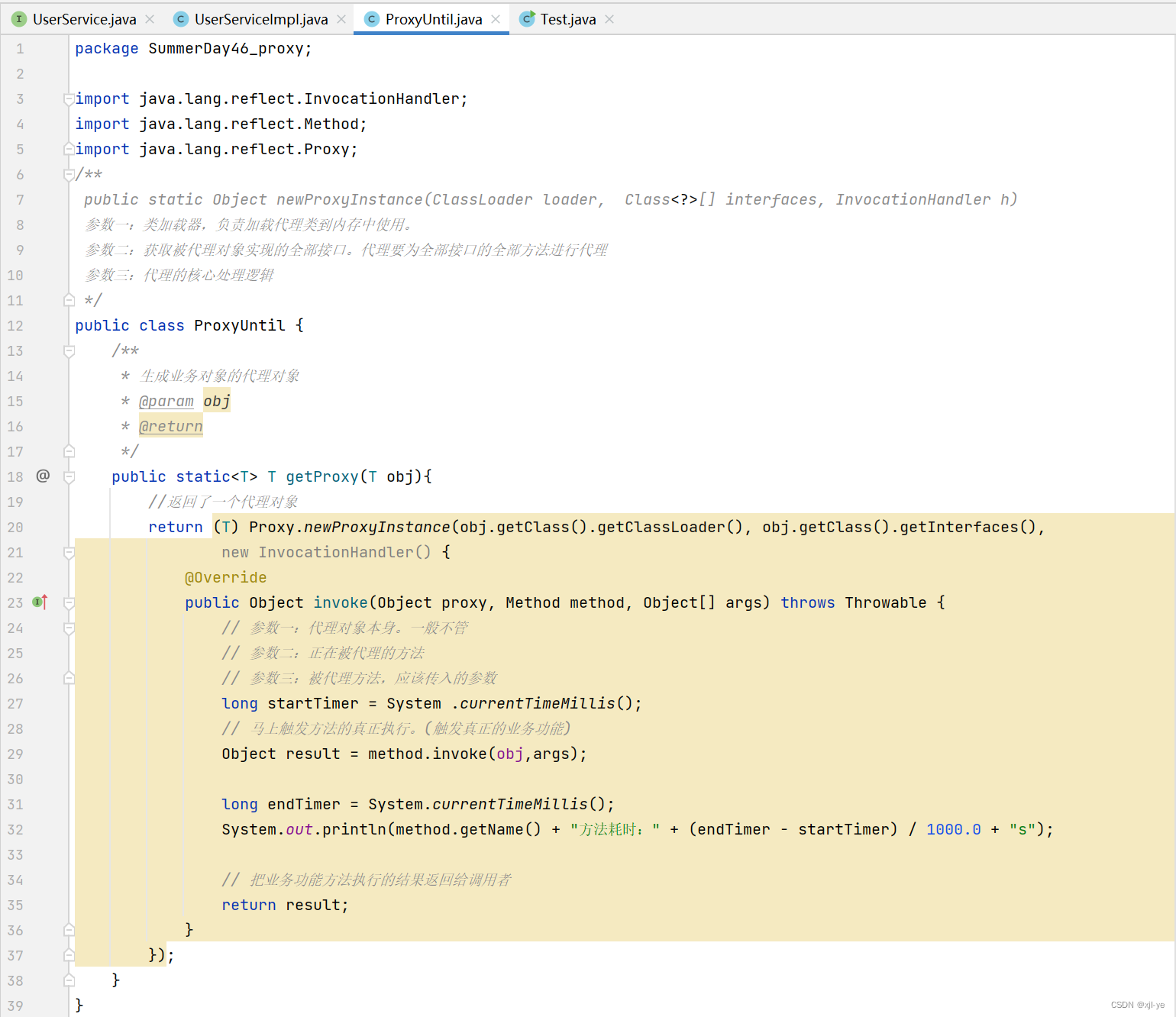Click the runnable class icon on Test.java tab

527,19
